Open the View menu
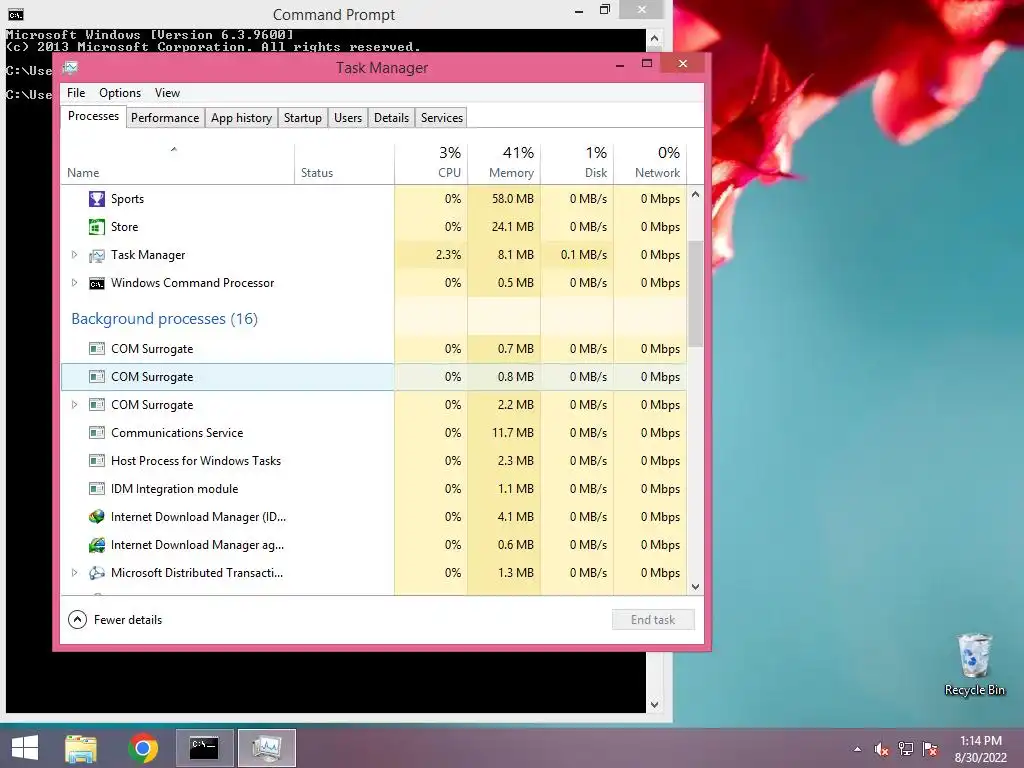This screenshot has width=1024, height=768. tap(167, 93)
